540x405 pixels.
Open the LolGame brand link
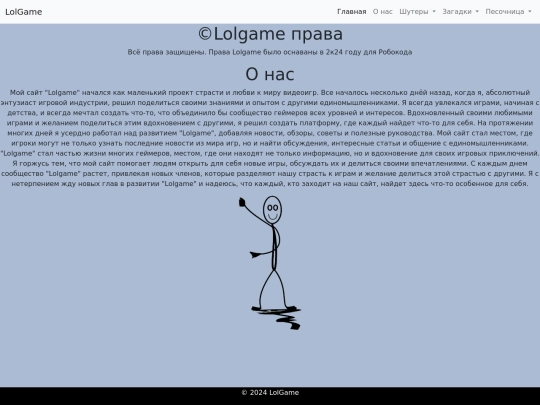[x=23, y=12]
